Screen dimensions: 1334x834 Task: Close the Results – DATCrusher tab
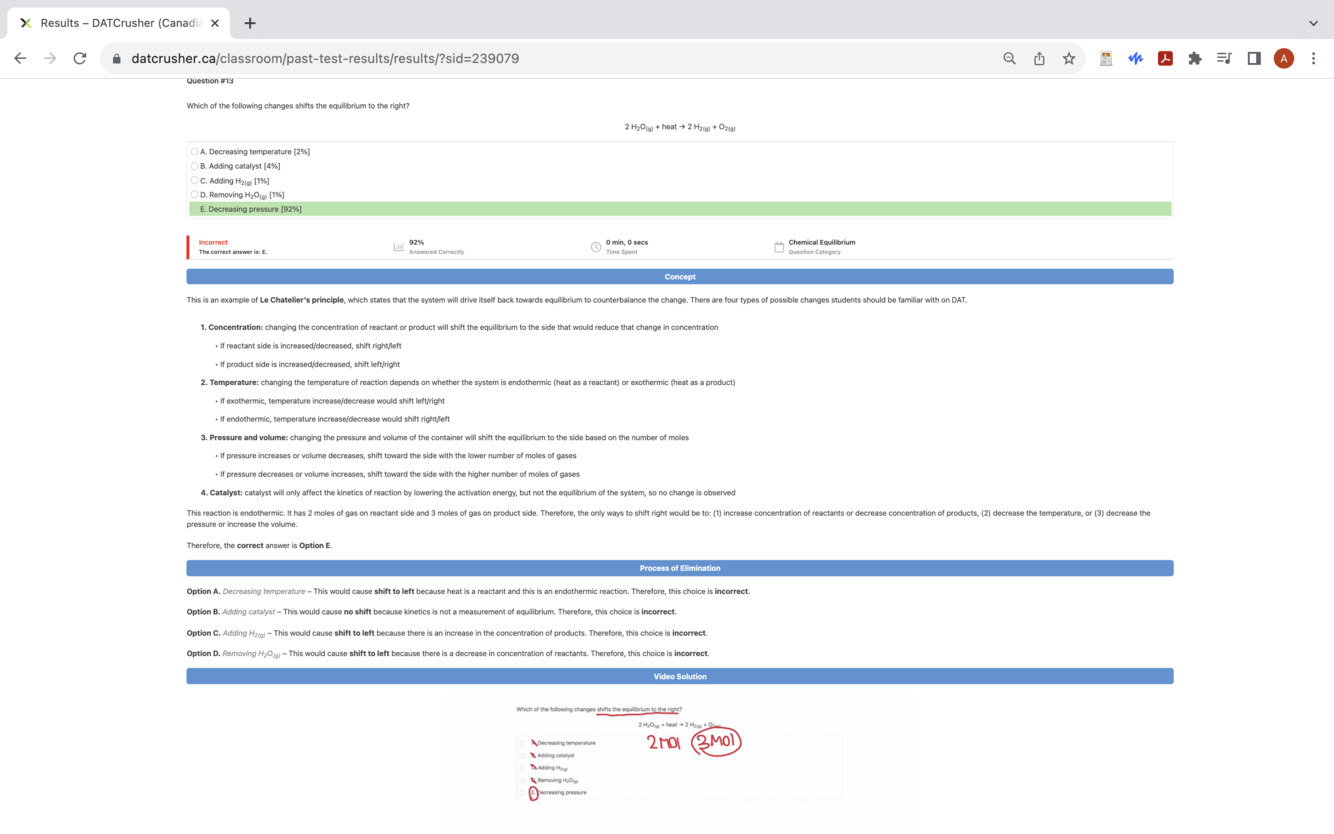pyautogui.click(x=215, y=23)
